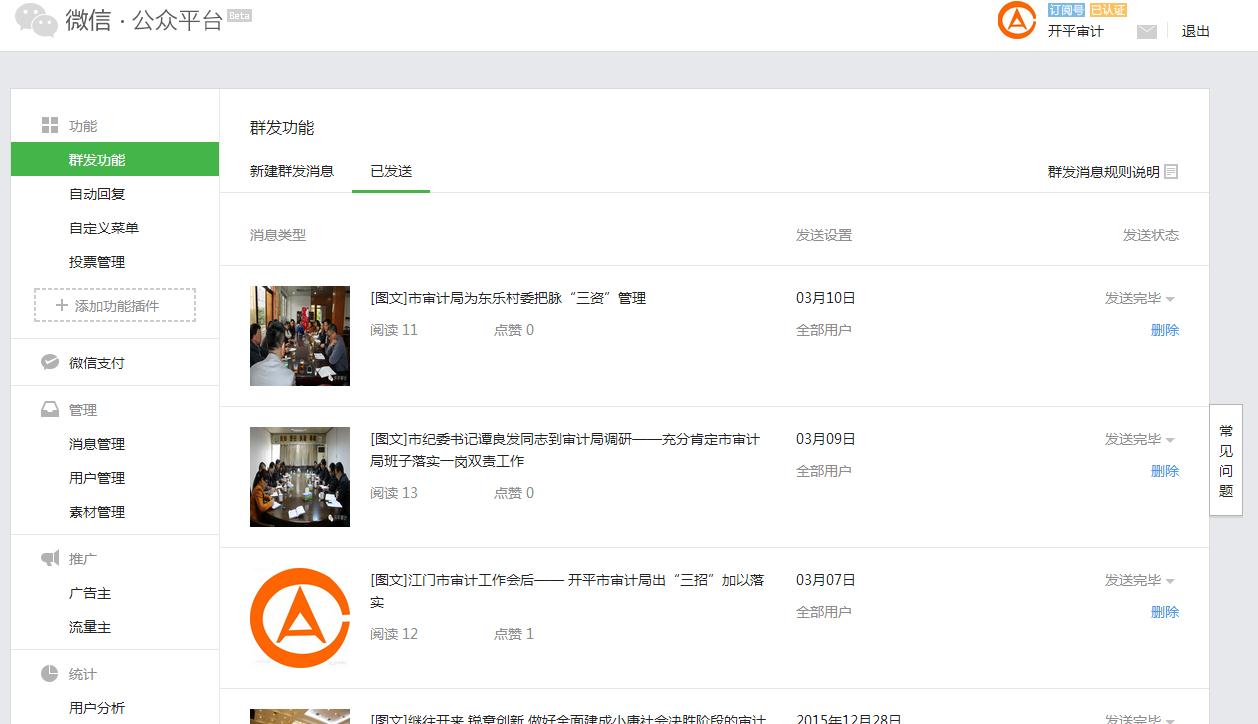The height and width of the screenshot is (724, 1258).
Task: Click 退出 to log out
Action: coord(1196,31)
